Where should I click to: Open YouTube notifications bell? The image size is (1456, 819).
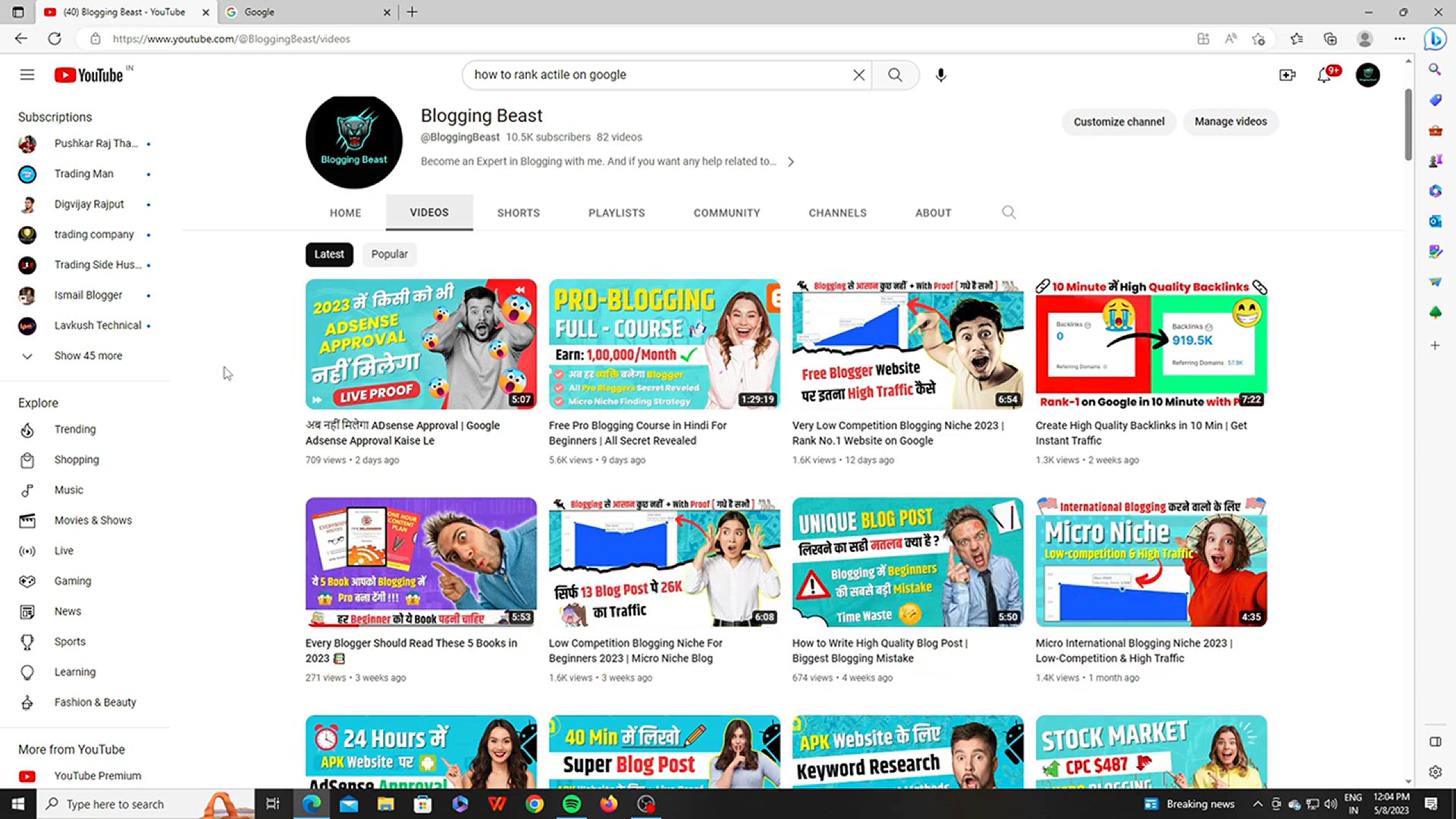[1325, 75]
